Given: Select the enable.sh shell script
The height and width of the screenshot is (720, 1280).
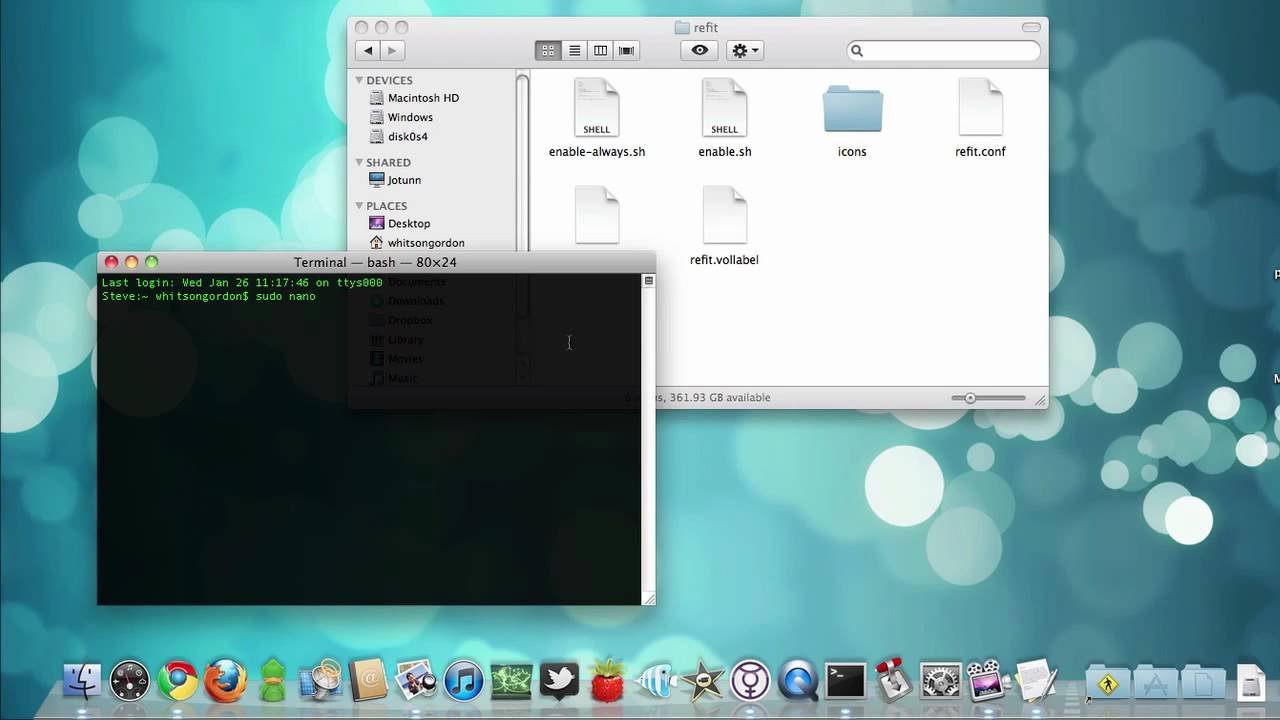Looking at the screenshot, I should click(x=725, y=119).
